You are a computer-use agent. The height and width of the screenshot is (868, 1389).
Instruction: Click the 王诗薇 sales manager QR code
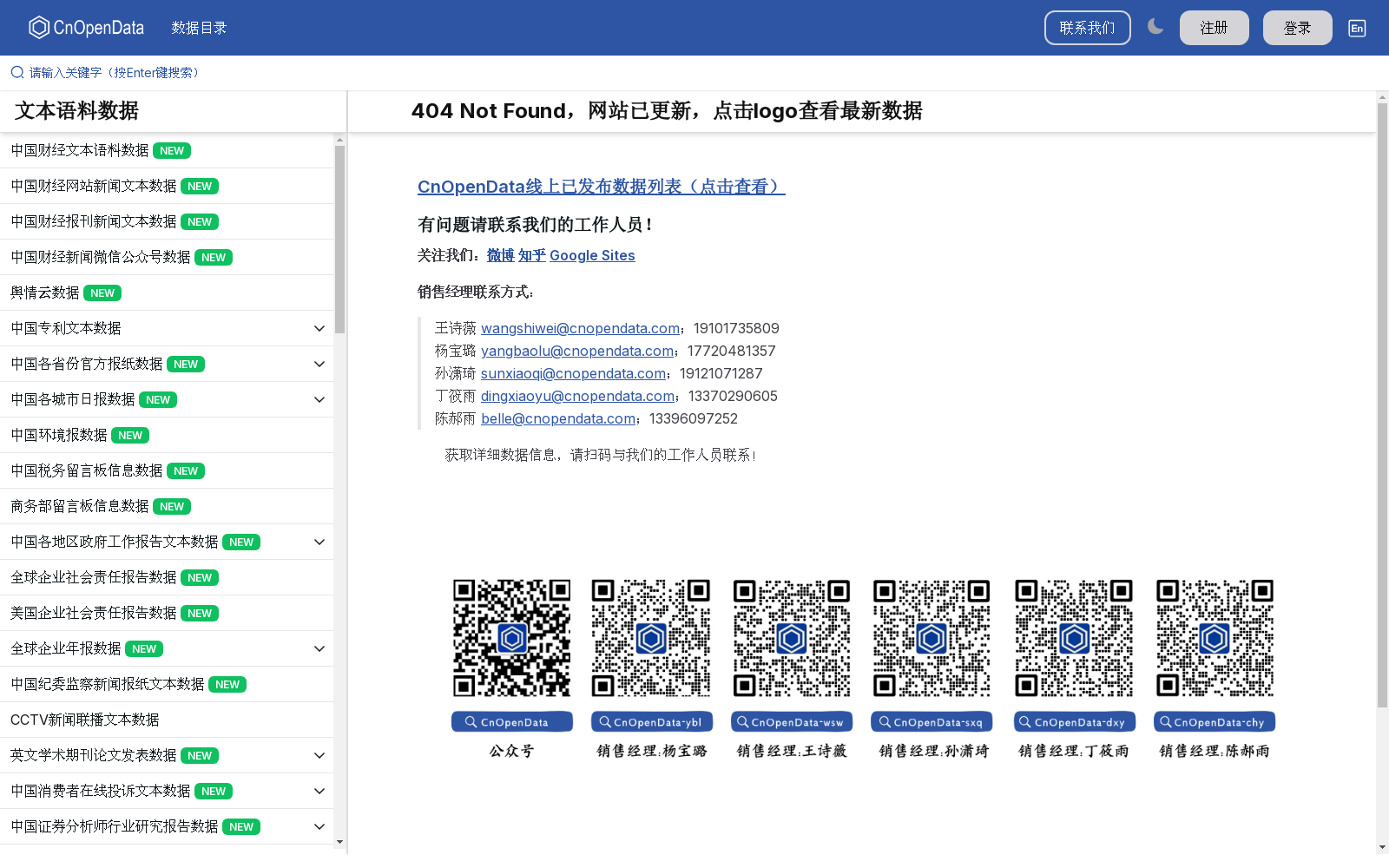point(792,638)
